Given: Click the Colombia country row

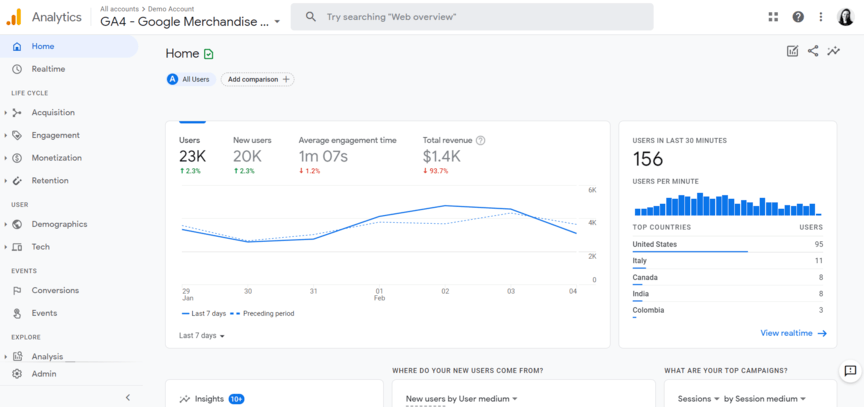Looking at the screenshot, I should tap(728, 311).
